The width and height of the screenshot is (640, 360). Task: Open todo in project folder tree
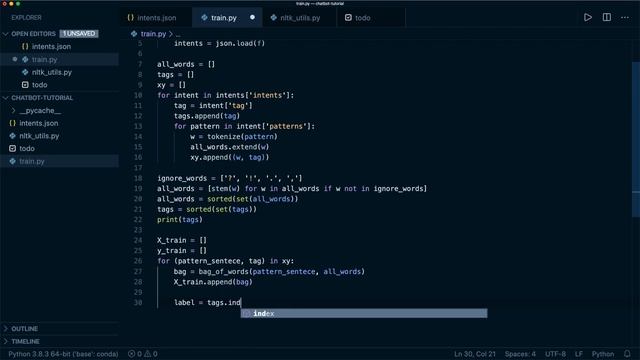(x=27, y=149)
